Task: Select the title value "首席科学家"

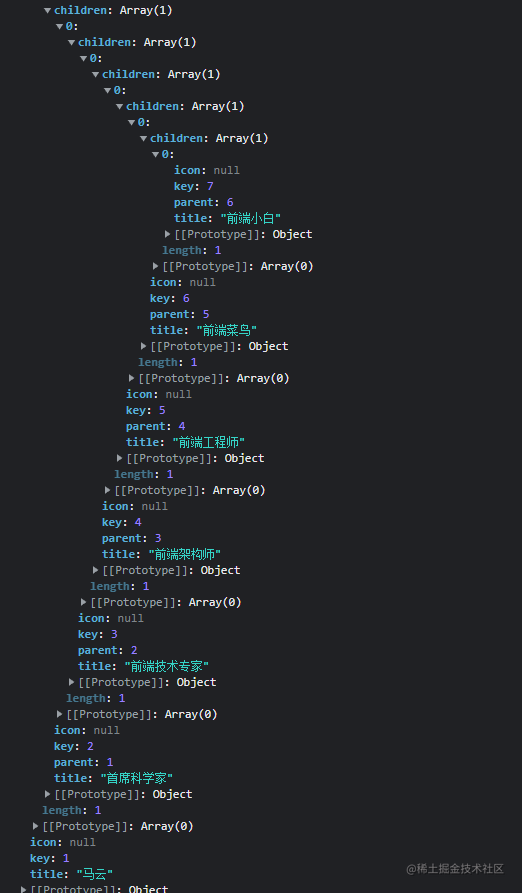Action: [137, 778]
